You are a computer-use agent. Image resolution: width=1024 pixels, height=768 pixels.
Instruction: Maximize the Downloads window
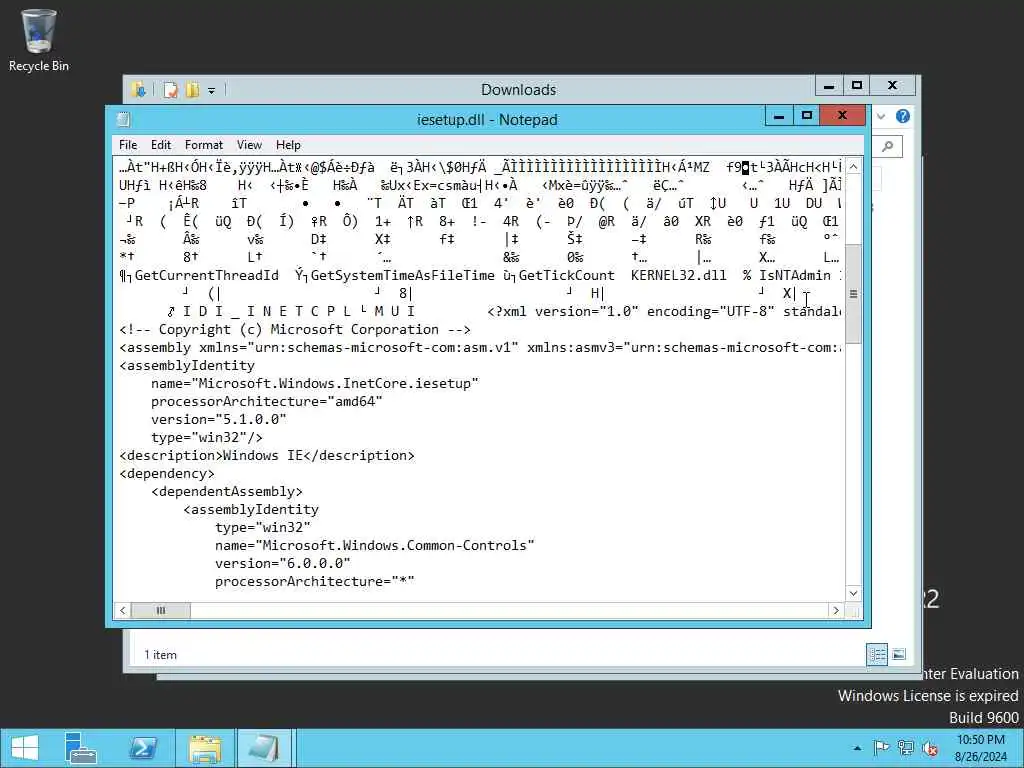(857, 86)
